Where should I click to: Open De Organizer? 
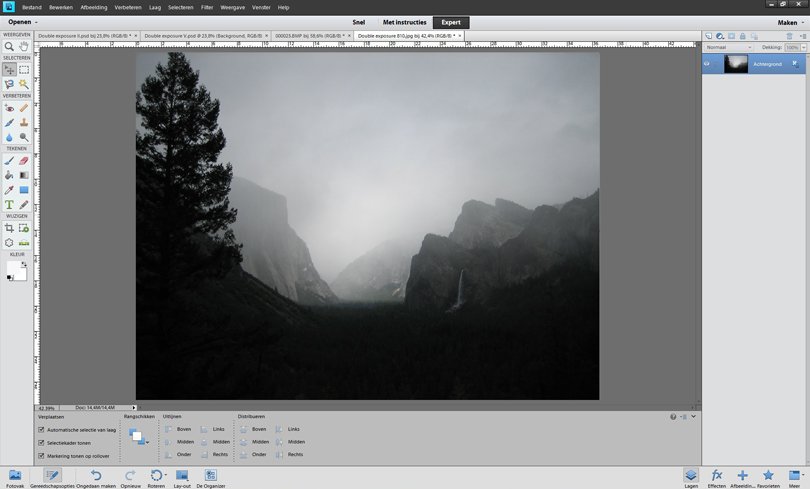pos(211,478)
